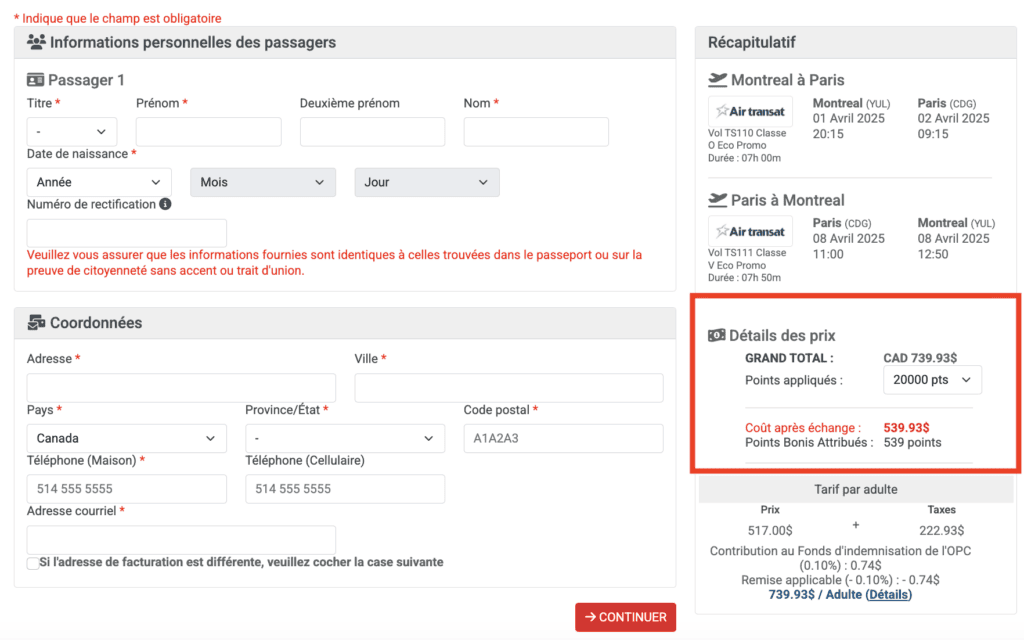The width and height of the screenshot is (1024, 640).
Task: Select the Pays dropdown showing Canada
Action: pyautogui.click(x=126, y=438)
